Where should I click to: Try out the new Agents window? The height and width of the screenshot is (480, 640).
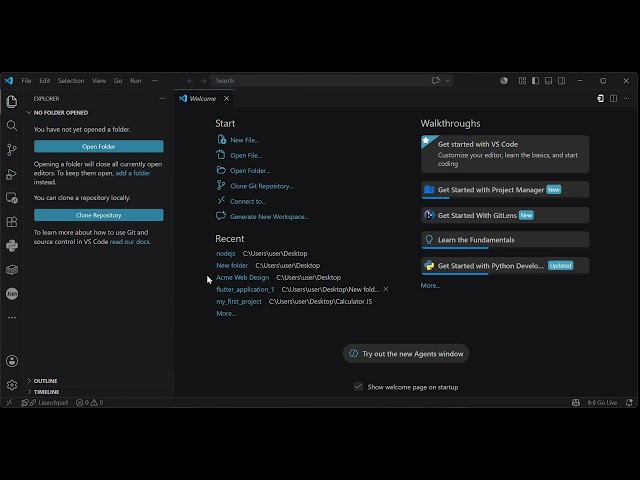pos(406,354)
